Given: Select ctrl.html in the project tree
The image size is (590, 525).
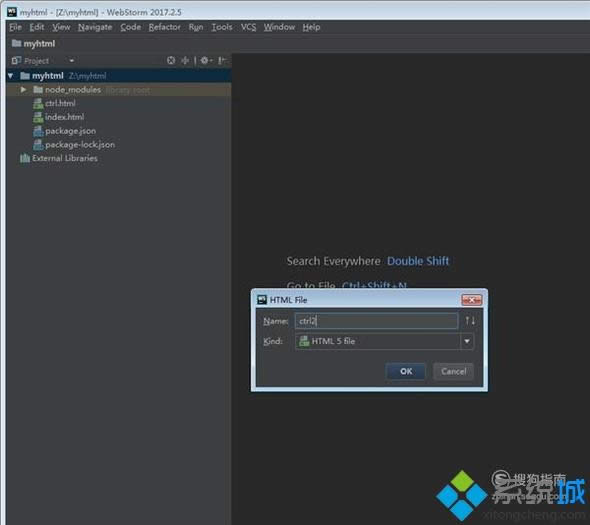Looking at the screenshot, I should 60,103.
